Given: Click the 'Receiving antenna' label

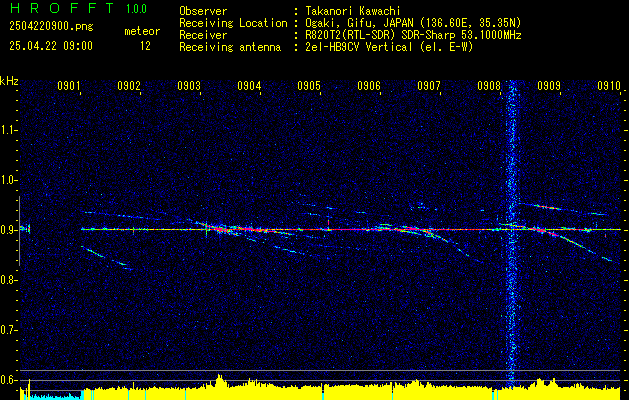Looking at the screenshot, I should pyautogui.click(x=230, y=47).
